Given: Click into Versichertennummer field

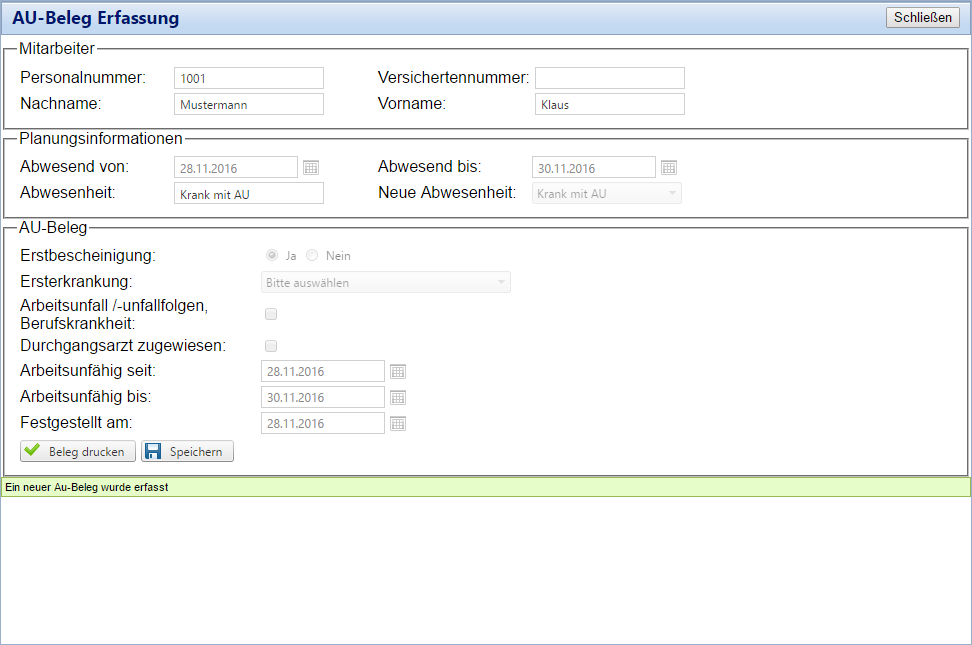Looking at the screenshot, I should pos(610,78).
